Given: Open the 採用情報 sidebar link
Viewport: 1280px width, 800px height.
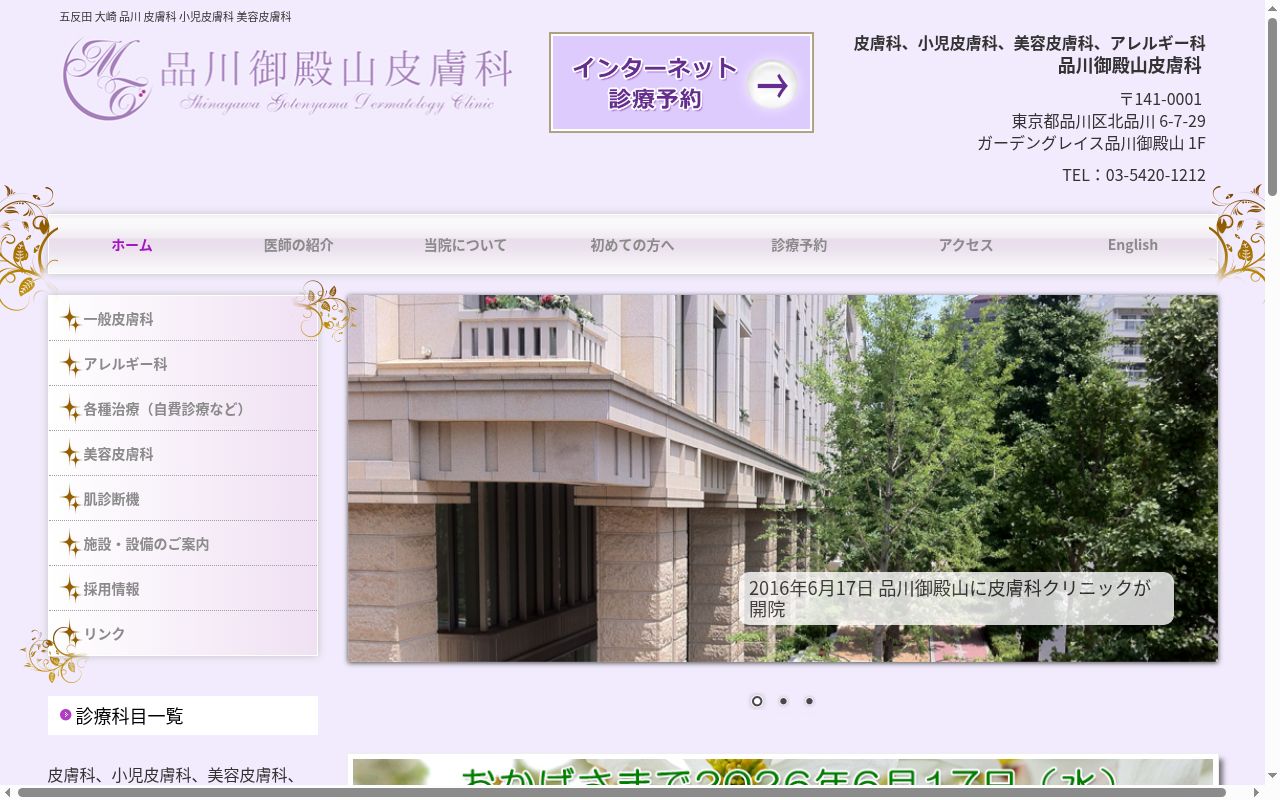Looking at the screenshot, I should pyautogui.click(x=183, y=589).
